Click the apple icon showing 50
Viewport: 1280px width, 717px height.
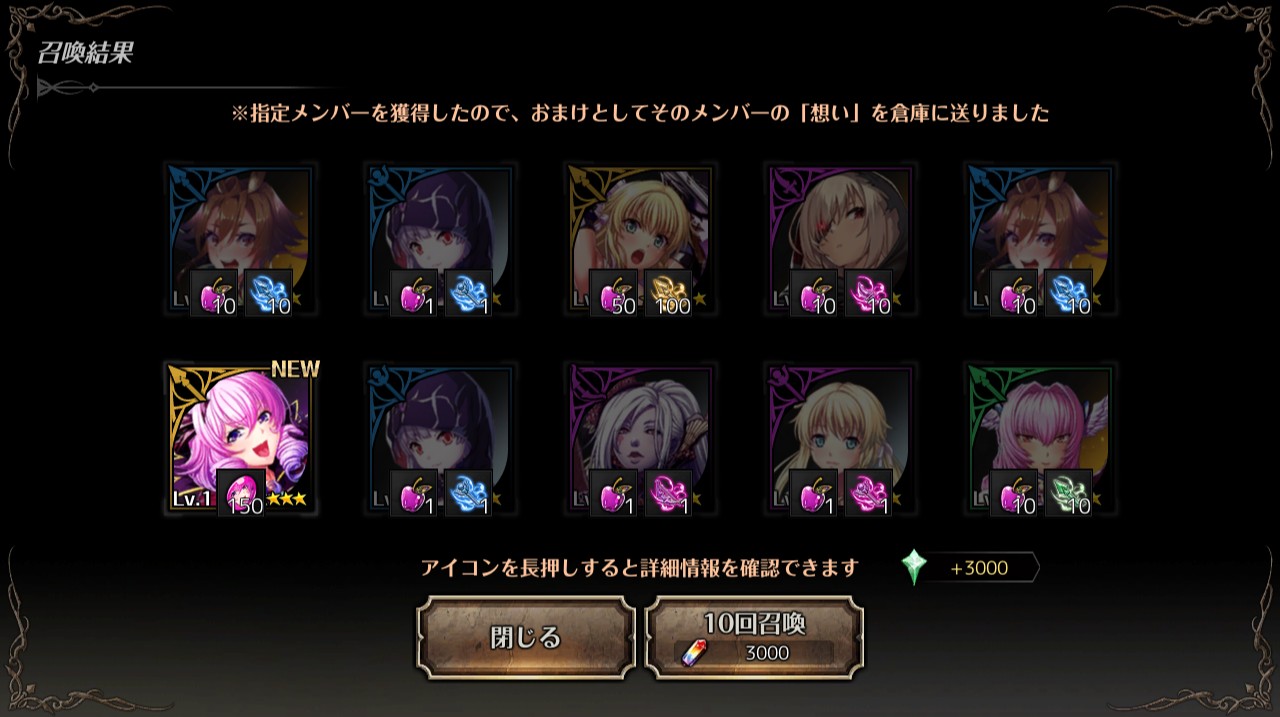click(614, 294)
